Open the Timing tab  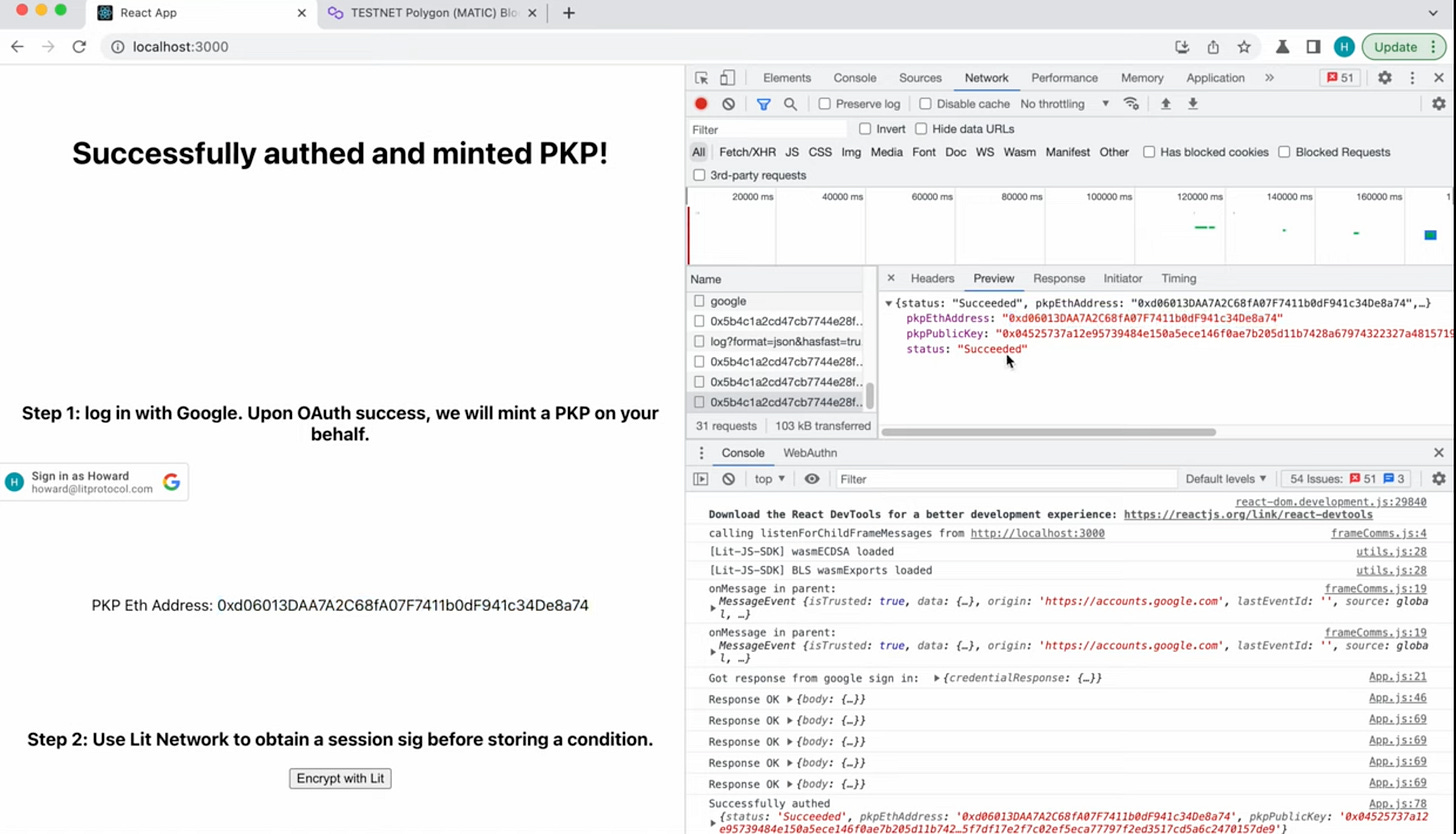point(1178,278)
